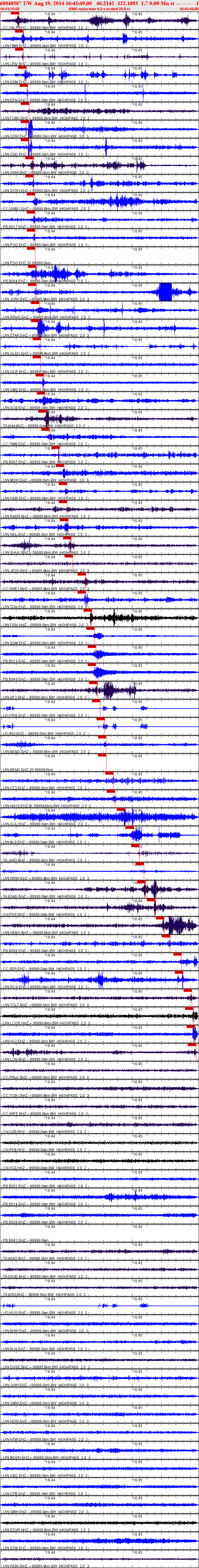The image size is (199, 1568).
Task: Select the UW.GMO.EHZ station label
Action: pyautogui.click(x=45, y=389)
